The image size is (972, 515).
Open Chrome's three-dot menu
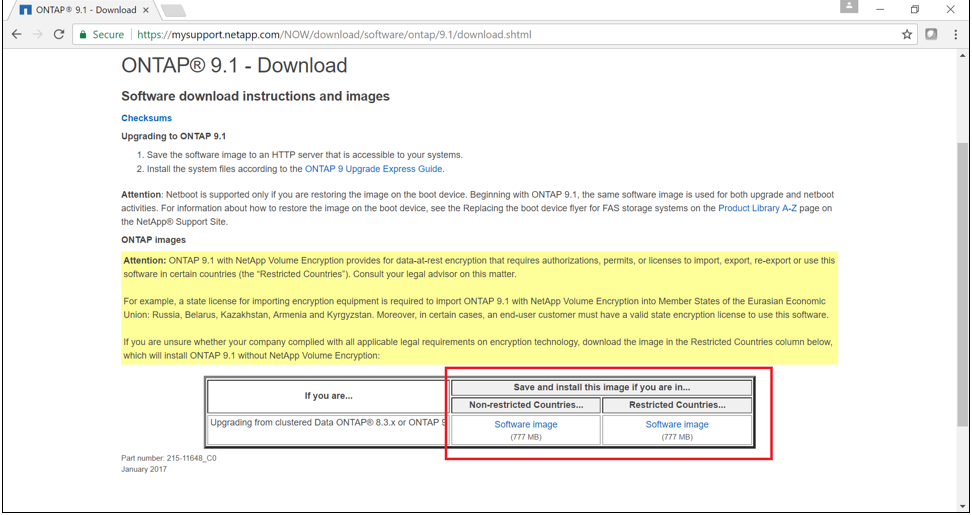pyautogui.click(x=954, y=34)
